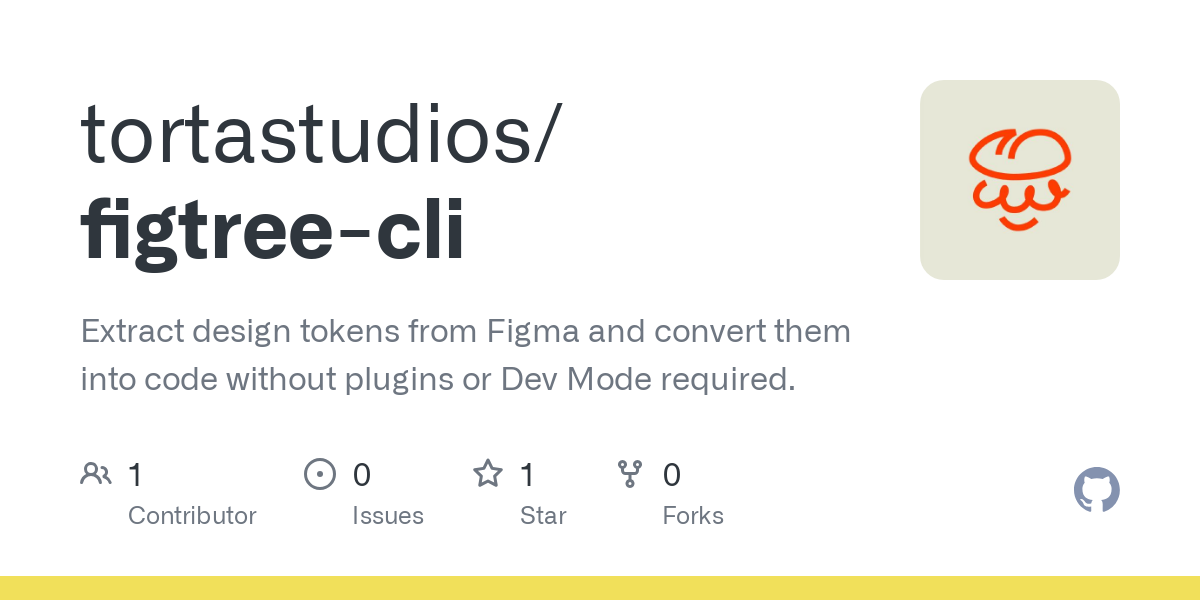The width and height of the screenshot is (1200, 600).
Task: Click the description line starting "Extract design tokens"
Action: [x=466, y=331]
